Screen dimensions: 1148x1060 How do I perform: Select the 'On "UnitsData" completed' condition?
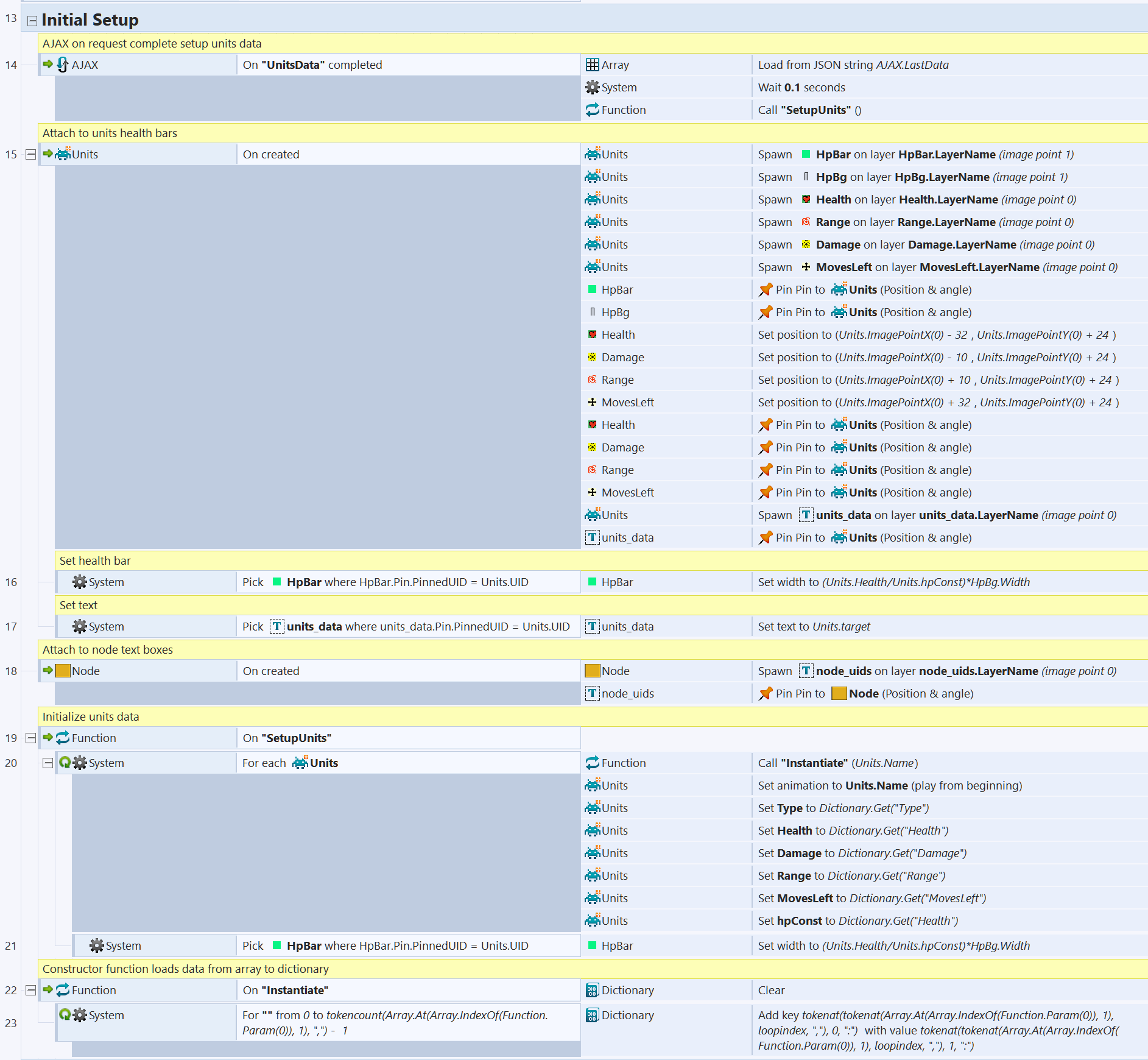coord(312,65)
